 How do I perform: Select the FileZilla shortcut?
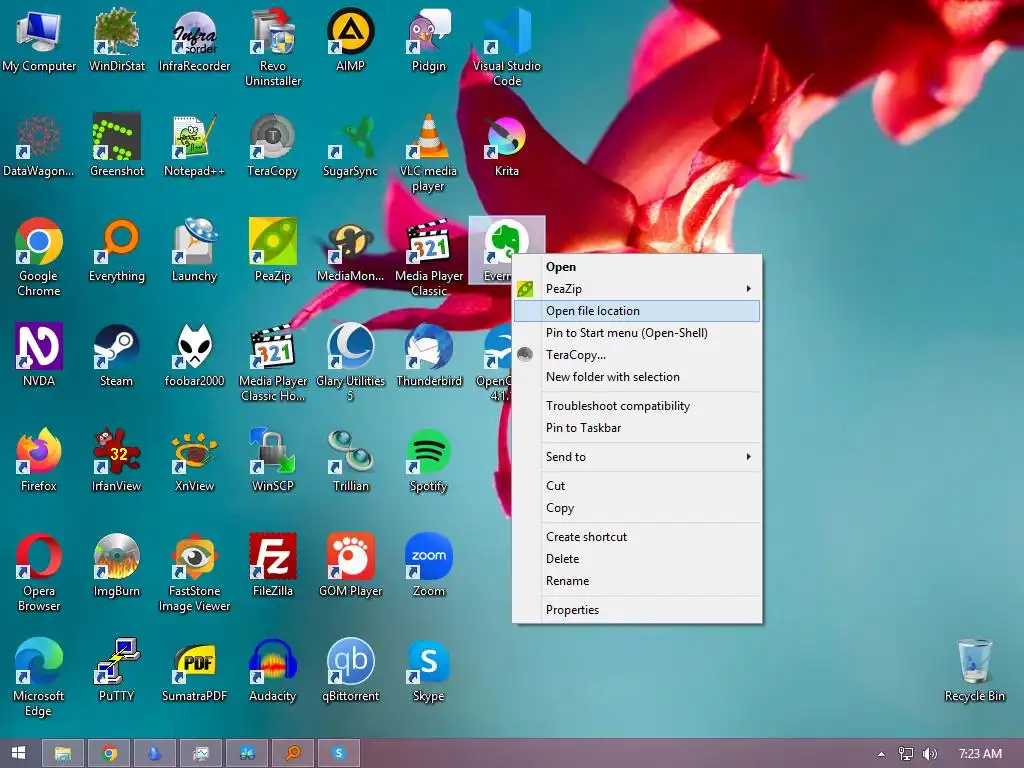pyautogui.click(x=272, y=565)
